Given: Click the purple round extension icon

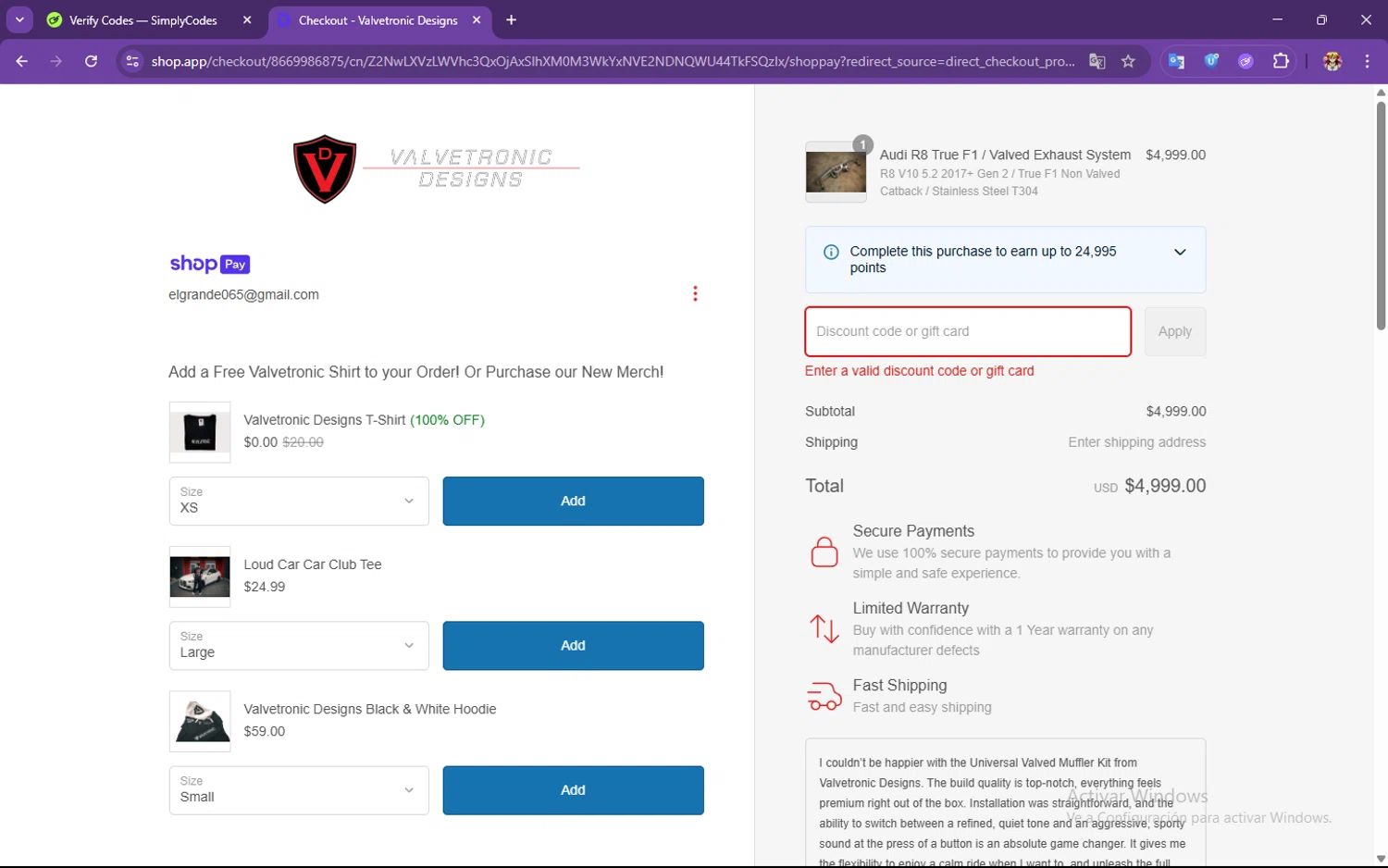Looking at the screenshot, I should click(1245, 61).
